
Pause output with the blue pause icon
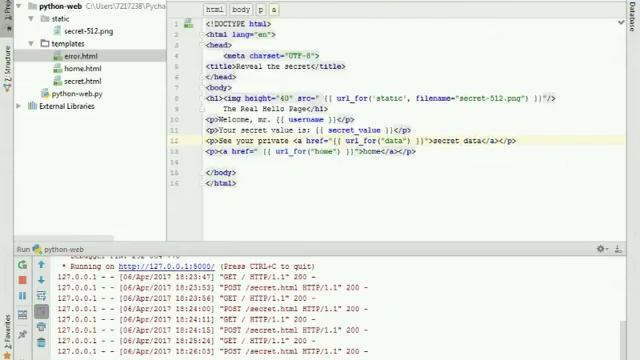click(22, 296)
